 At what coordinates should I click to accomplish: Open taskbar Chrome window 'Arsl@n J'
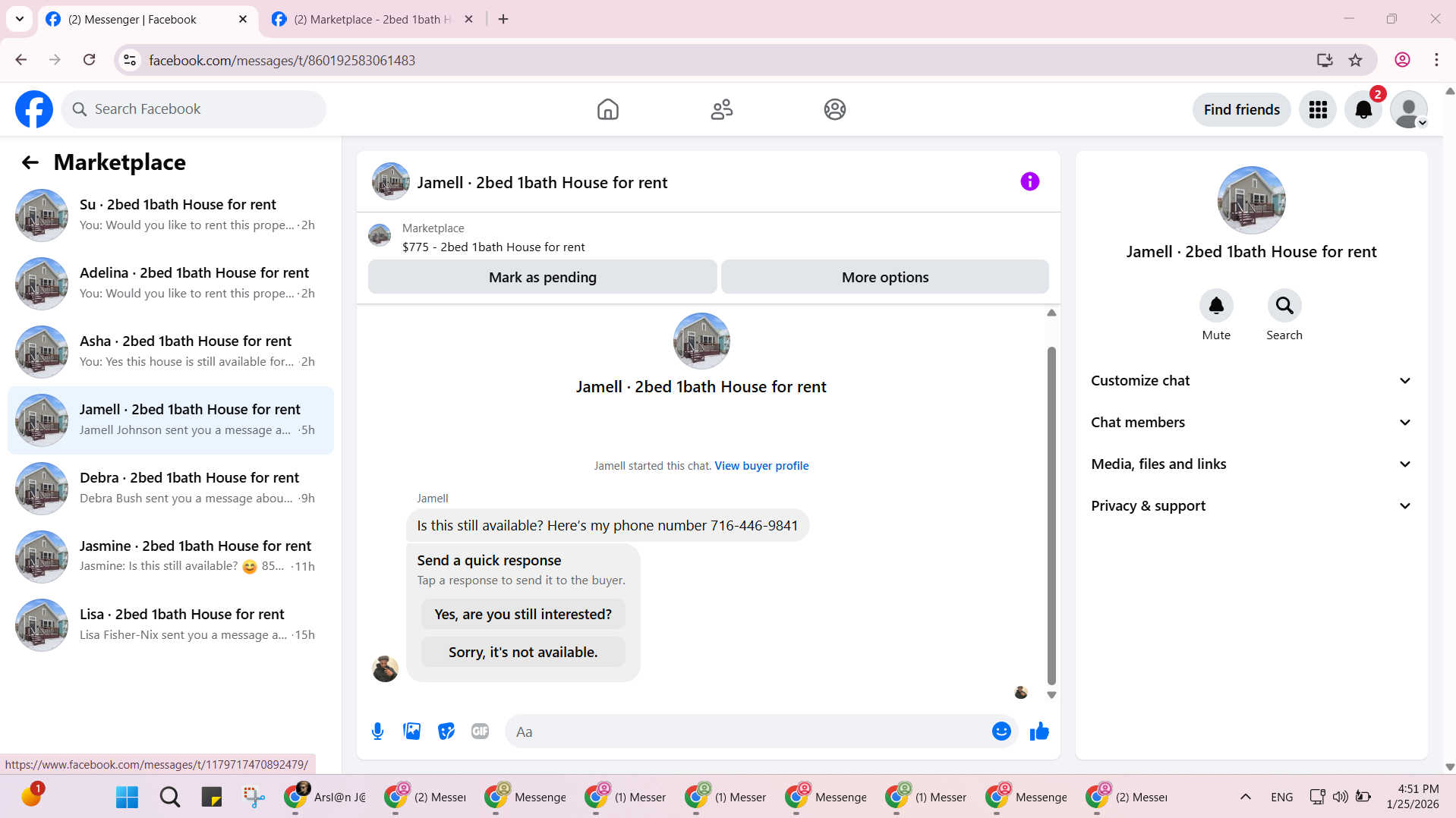tap(324, 797)
